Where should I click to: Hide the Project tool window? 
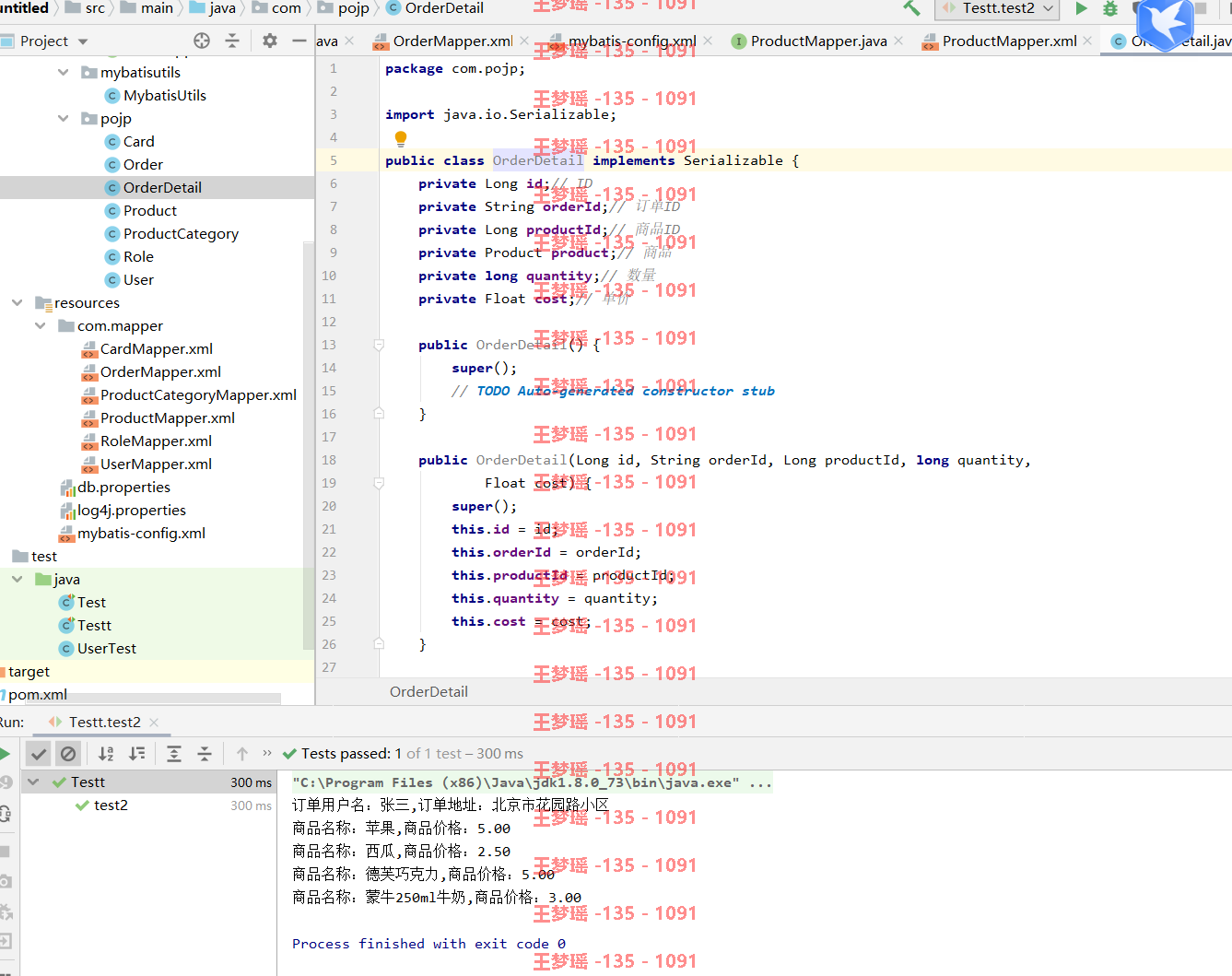point(299,41)
